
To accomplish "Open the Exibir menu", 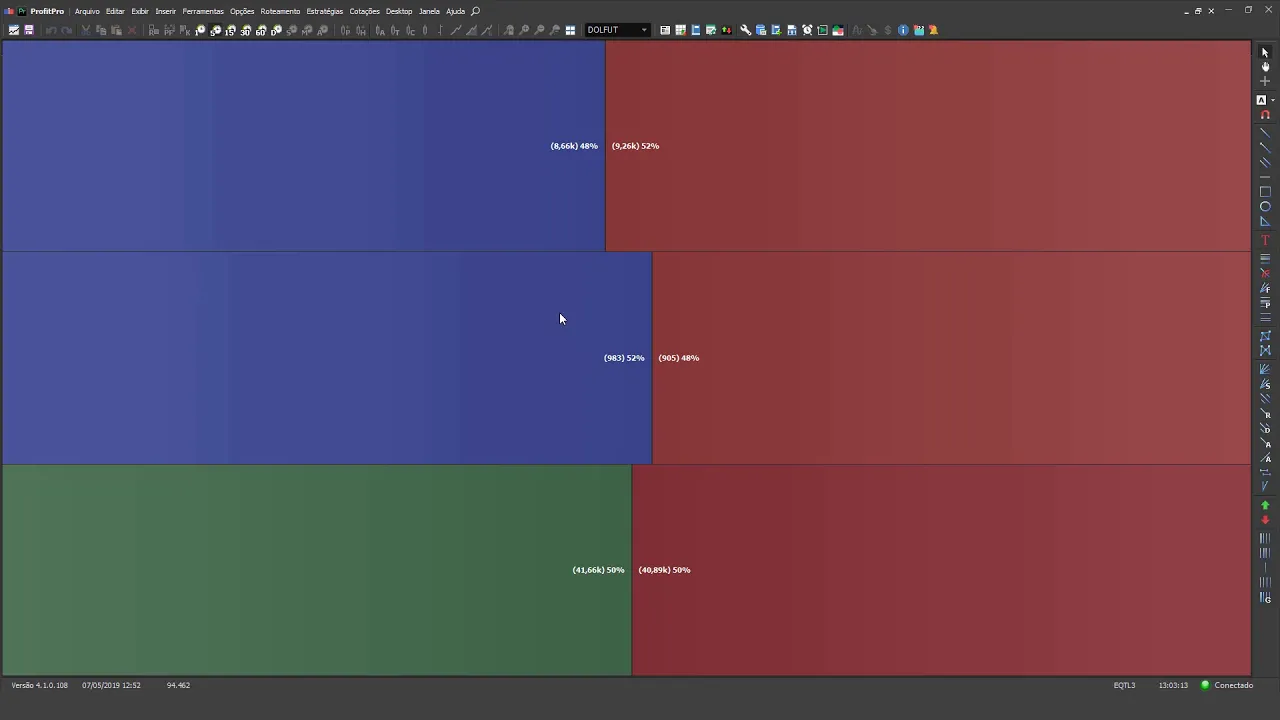I will (x=140, y=11).
